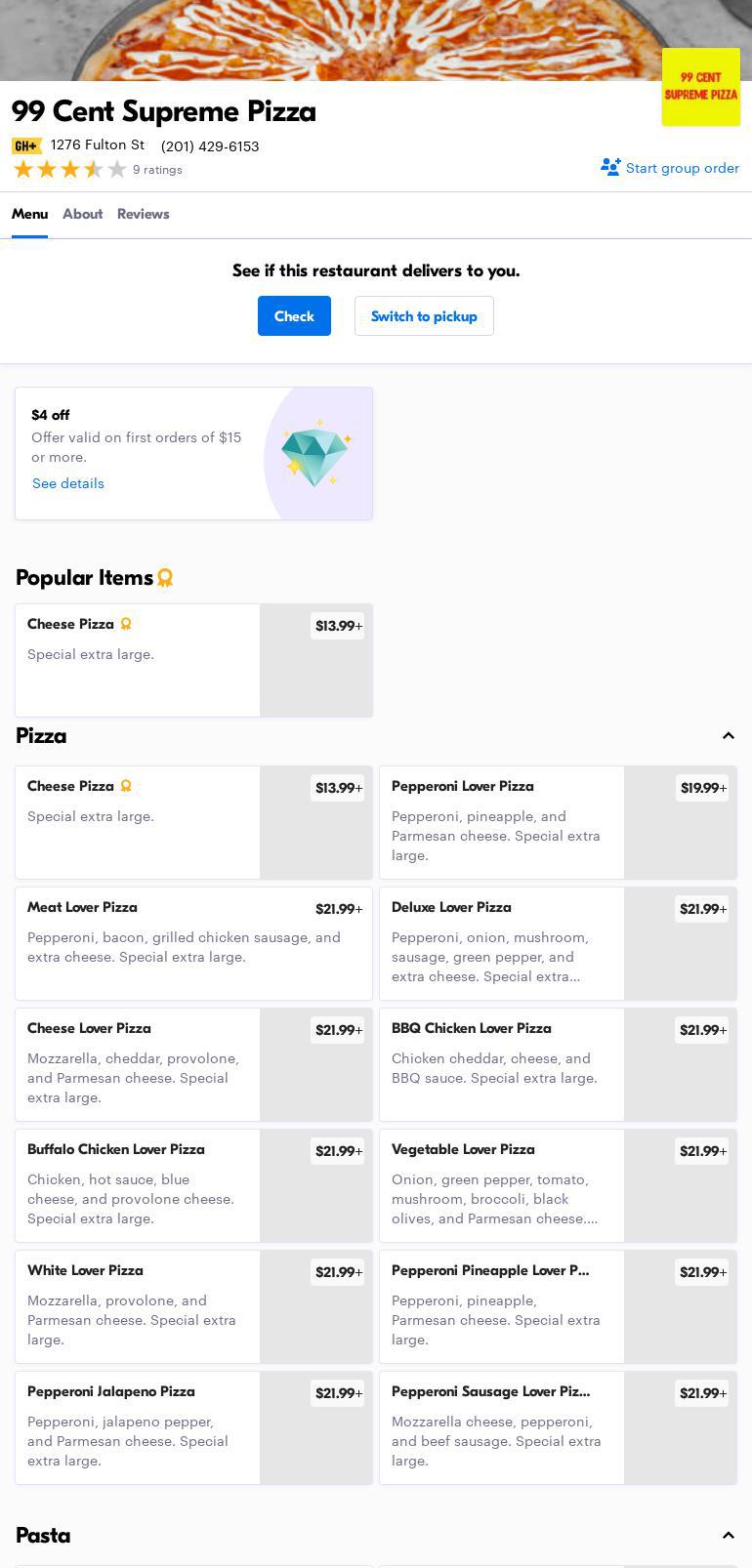
Task: Switch to the Reviews tab
Action: pos(143,214)
